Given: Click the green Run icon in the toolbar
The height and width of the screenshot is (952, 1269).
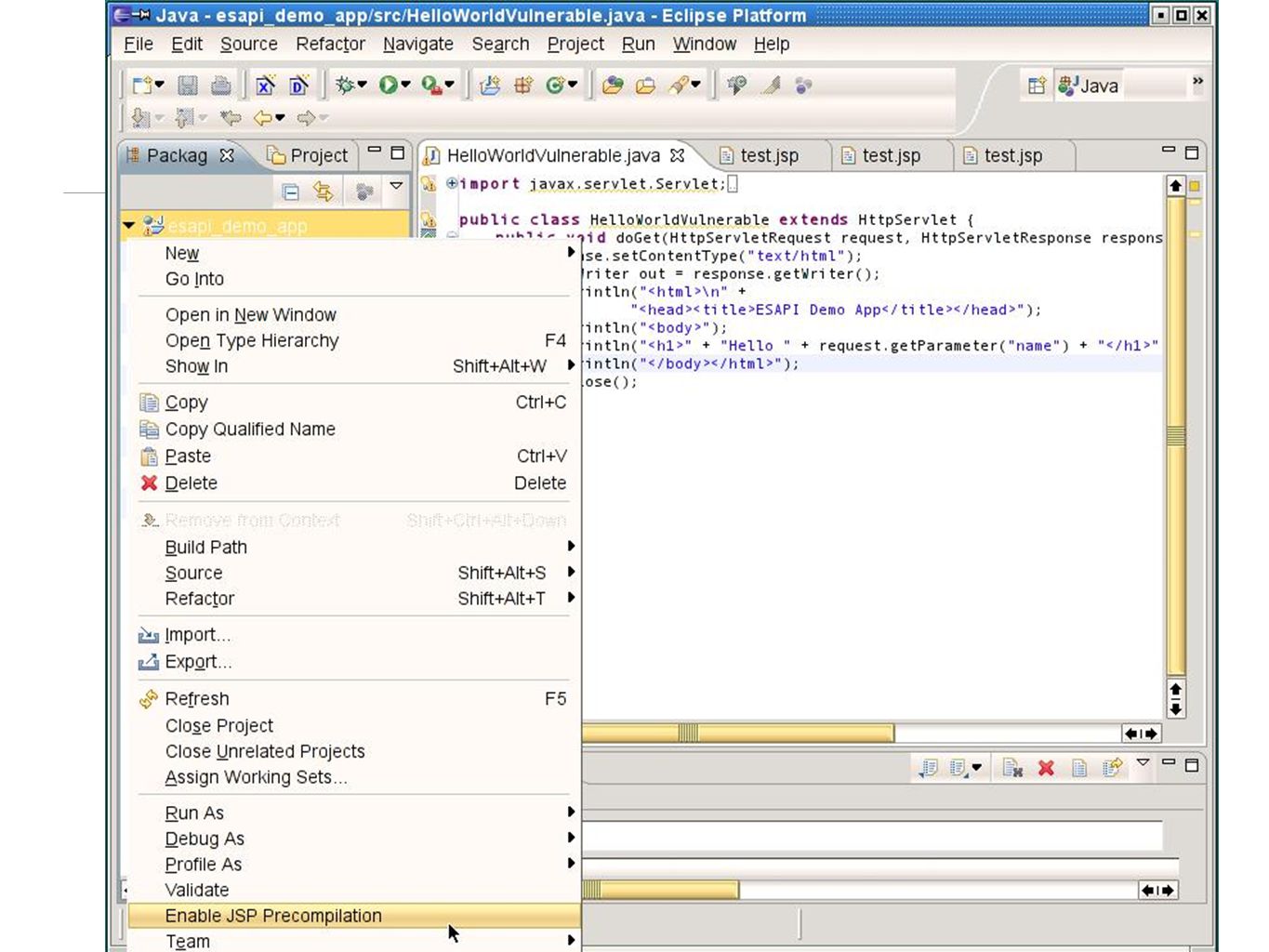Looking at the screenshot, I should click(388, 86).
